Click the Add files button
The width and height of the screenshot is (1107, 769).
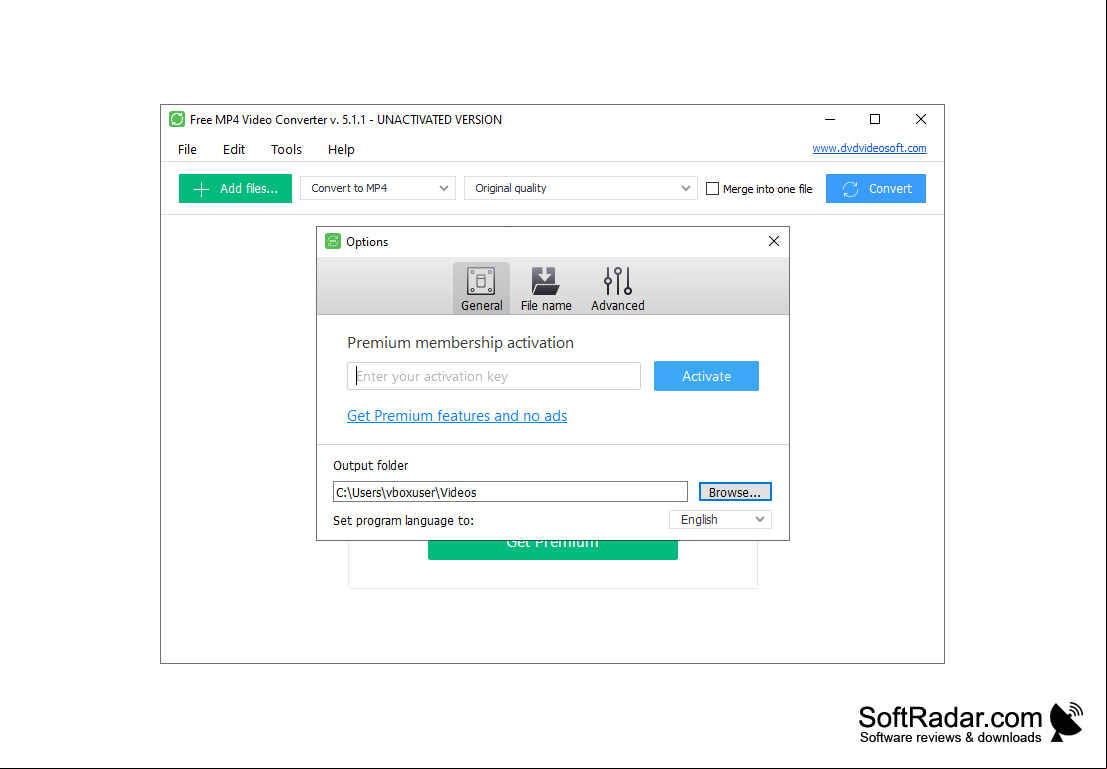[235, 189]
